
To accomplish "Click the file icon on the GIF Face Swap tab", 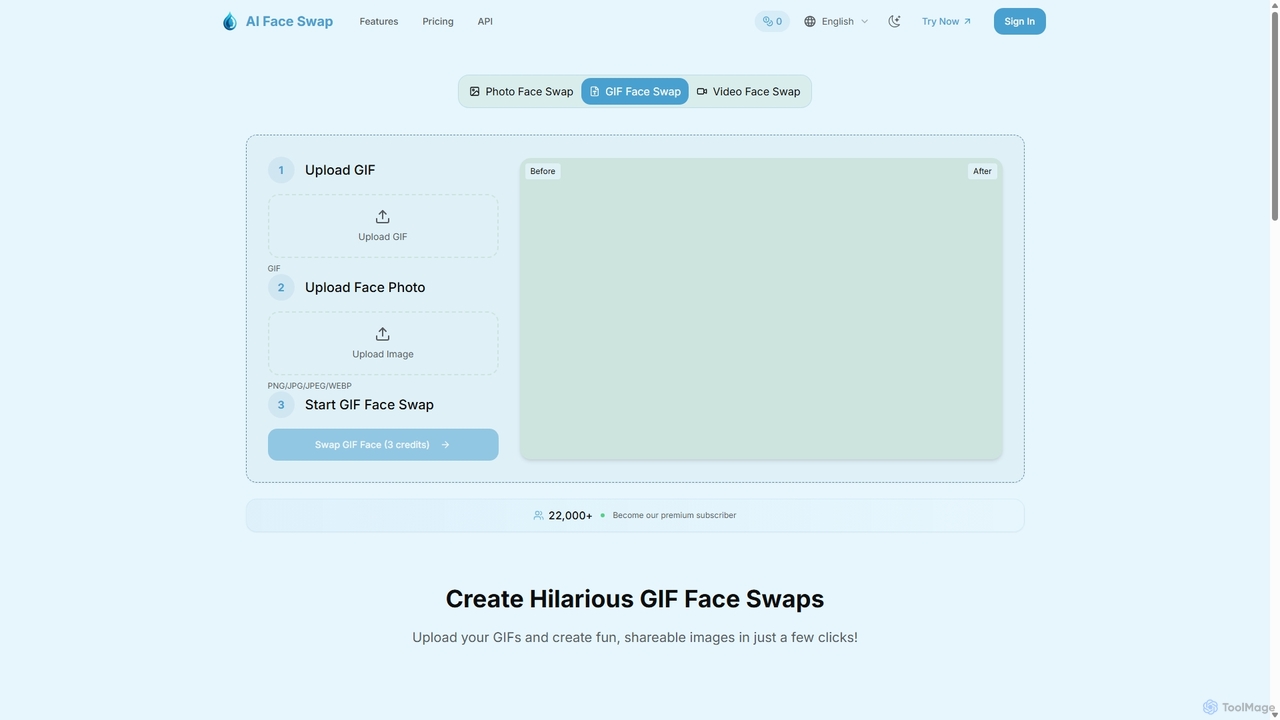I will [x=594, y=91].
